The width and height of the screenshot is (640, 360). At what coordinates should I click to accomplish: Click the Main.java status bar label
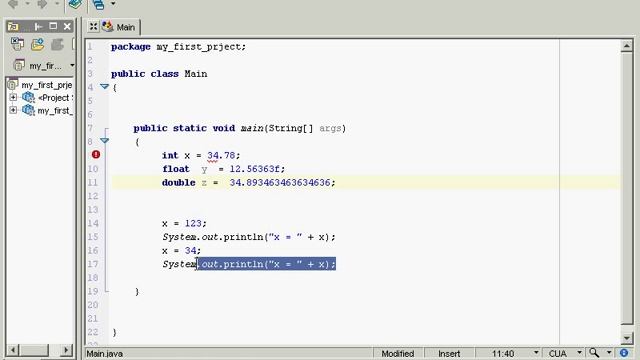click(104, 354)
